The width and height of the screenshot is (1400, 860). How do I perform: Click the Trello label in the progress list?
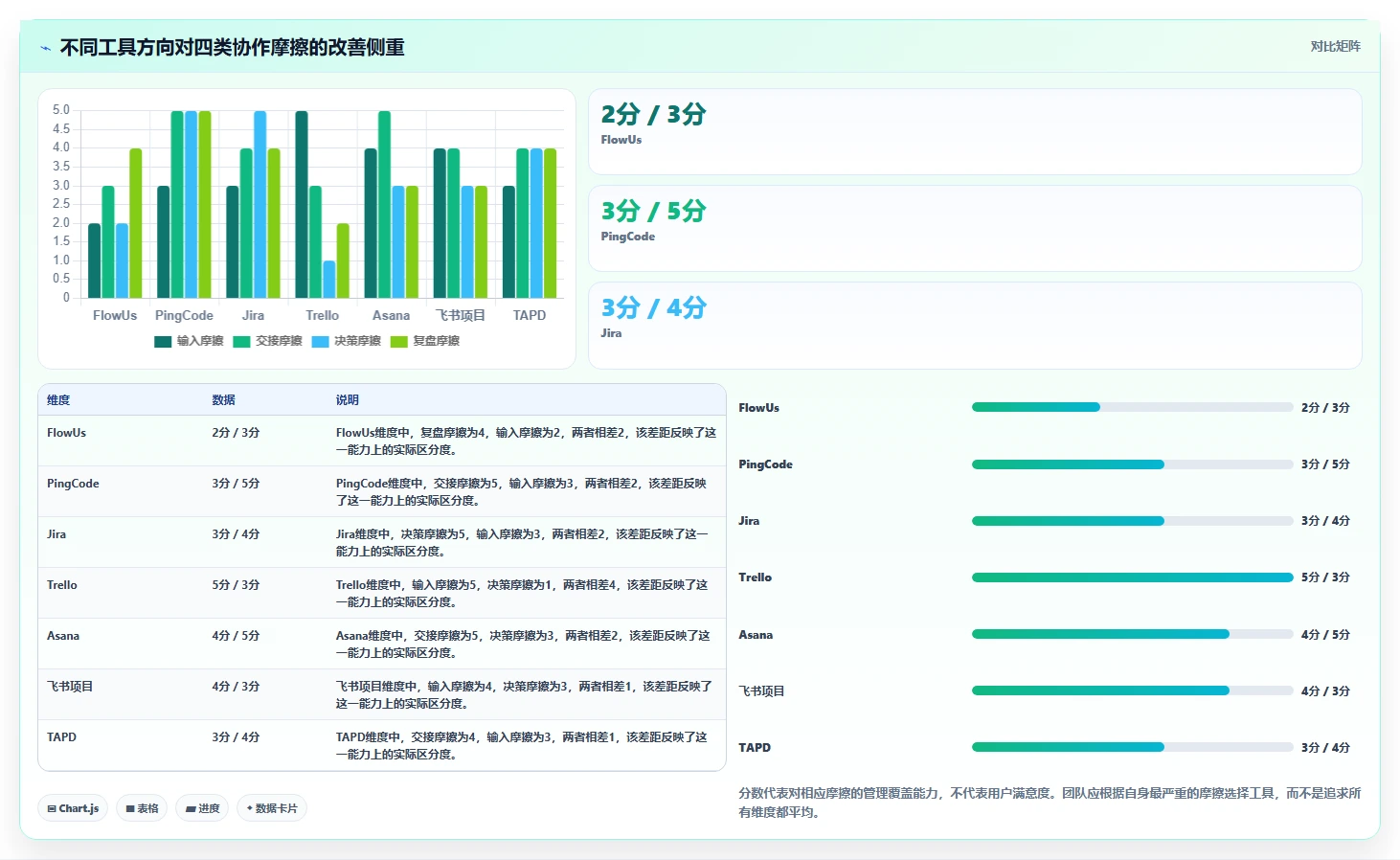coord(756,577)
